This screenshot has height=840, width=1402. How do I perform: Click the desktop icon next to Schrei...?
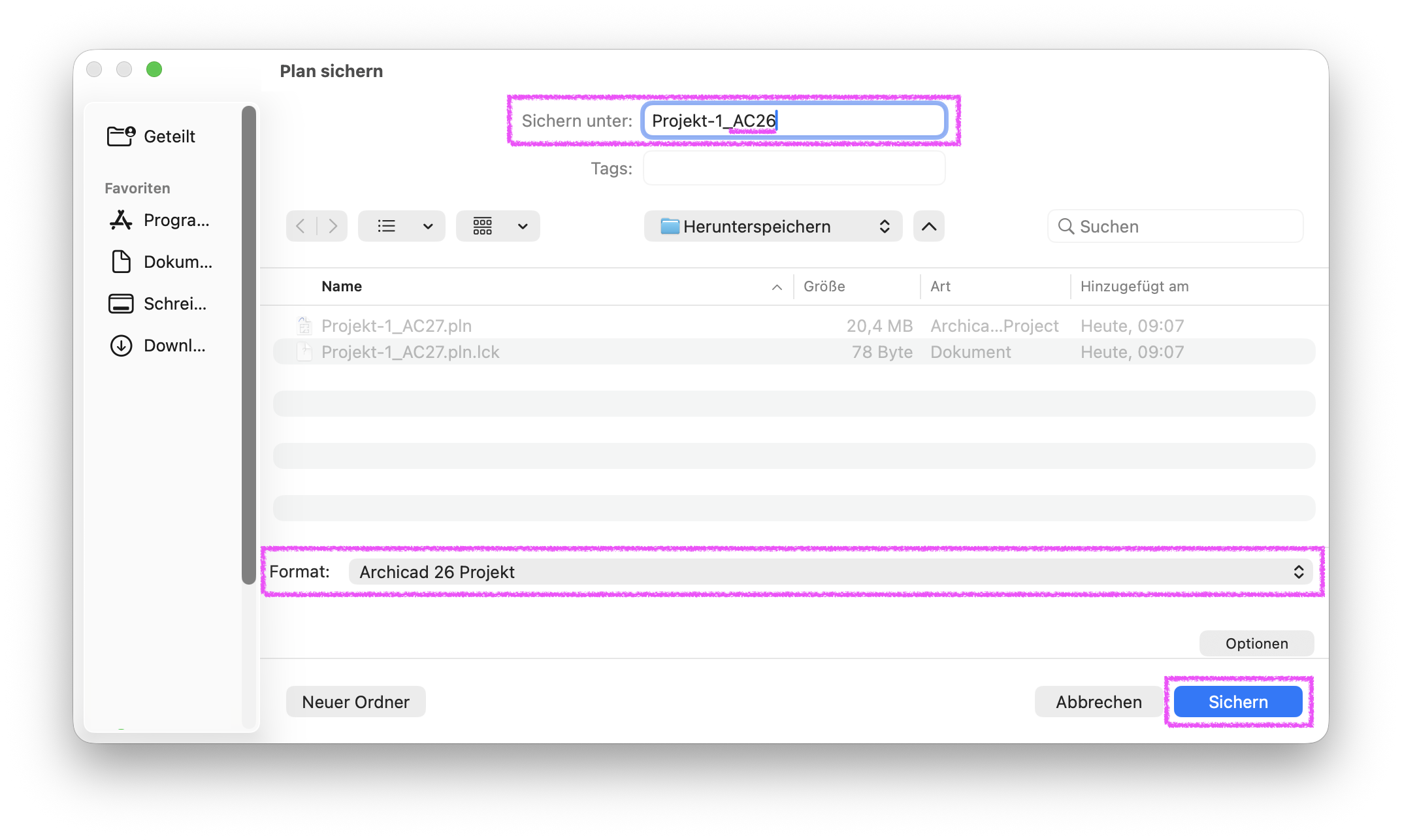(121, 304)
